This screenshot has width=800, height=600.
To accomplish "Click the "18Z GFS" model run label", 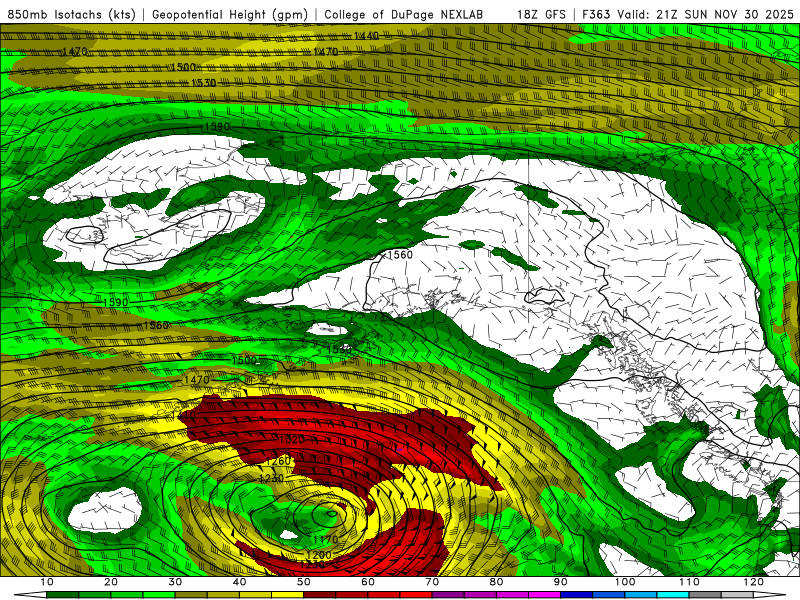I will [541, 14].
